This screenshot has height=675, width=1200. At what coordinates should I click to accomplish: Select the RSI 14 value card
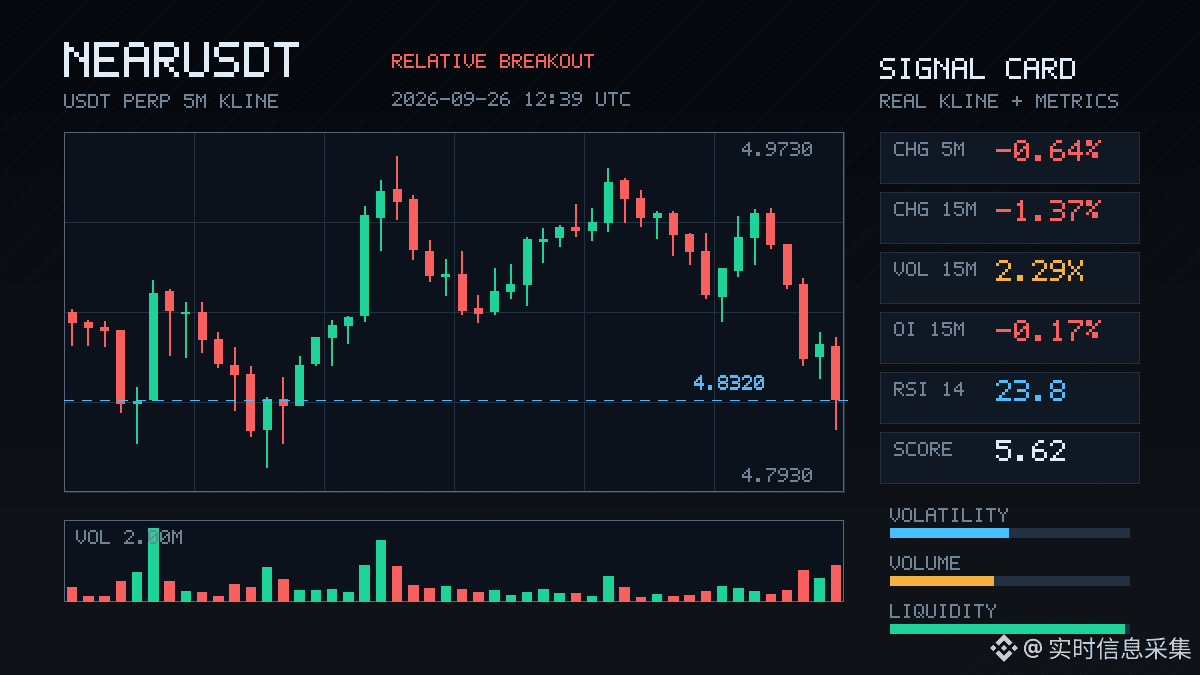click(1009, 398)
